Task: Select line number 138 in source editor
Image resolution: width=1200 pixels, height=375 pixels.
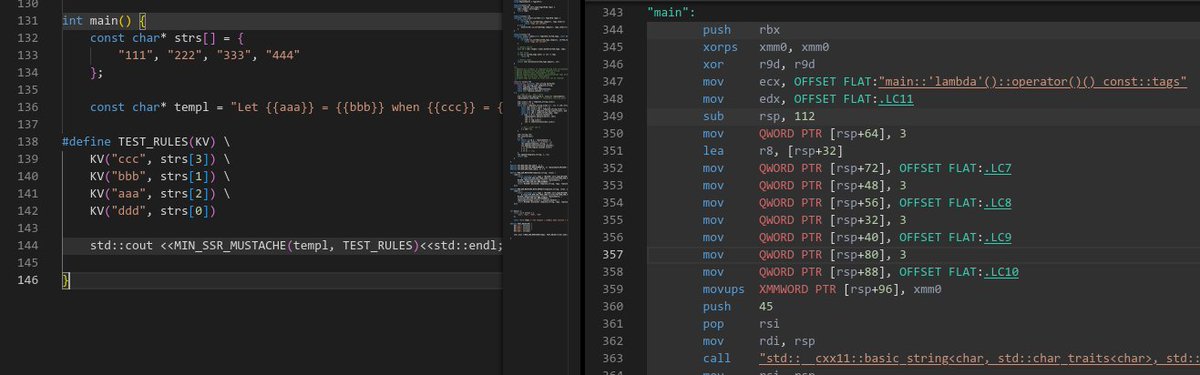Action: pos(28,142)
